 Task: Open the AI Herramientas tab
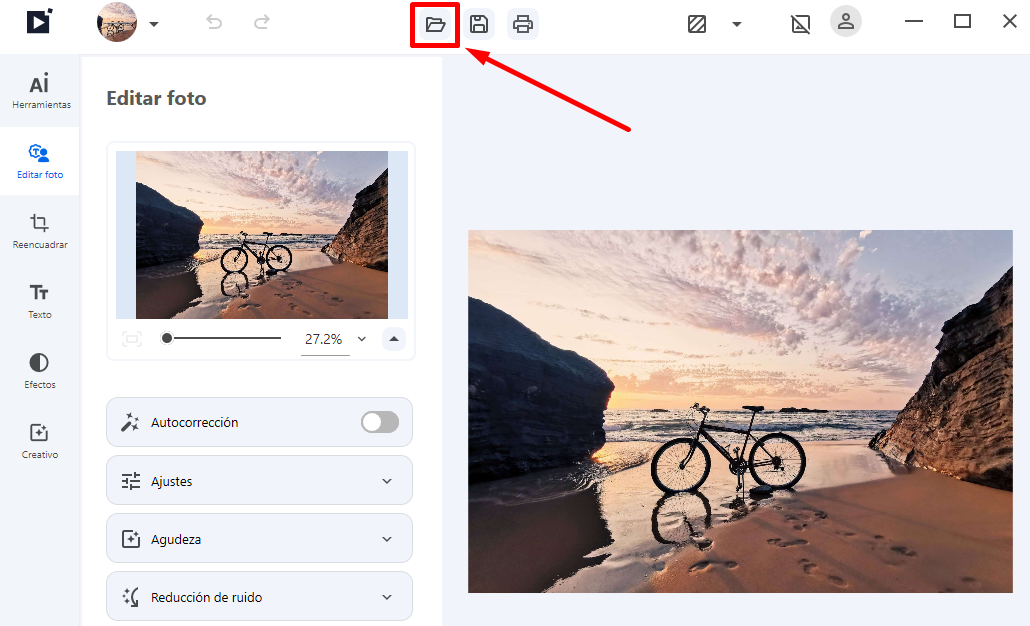point(40,91)
